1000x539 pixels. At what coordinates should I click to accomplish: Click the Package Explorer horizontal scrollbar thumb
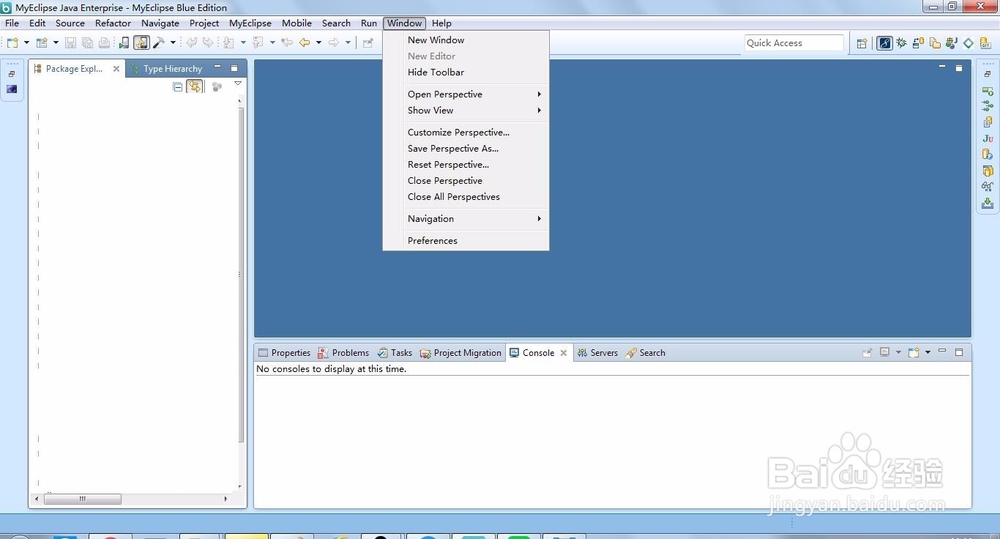tap(82, 499)
